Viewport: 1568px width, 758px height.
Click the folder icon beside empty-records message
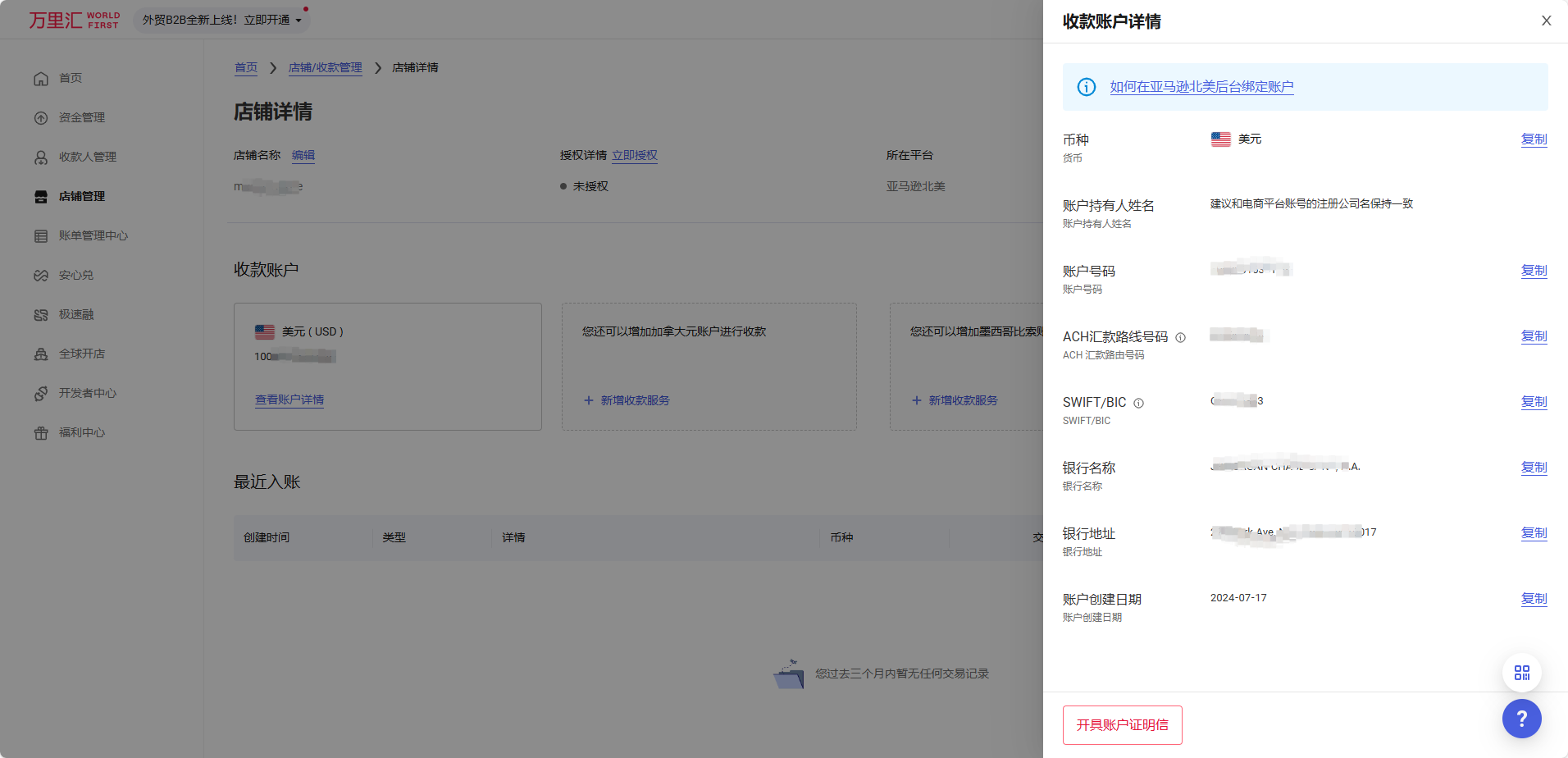click(x=789, y=674)
